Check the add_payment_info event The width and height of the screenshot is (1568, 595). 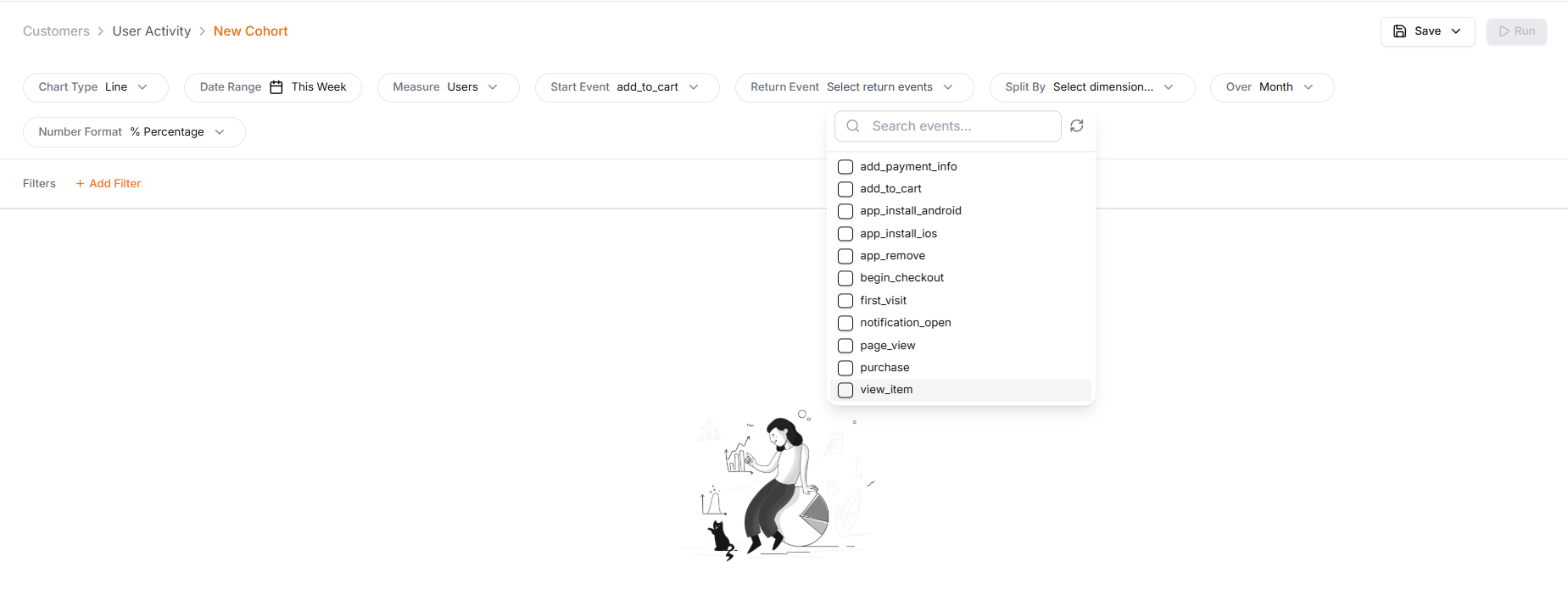[845, 167]
